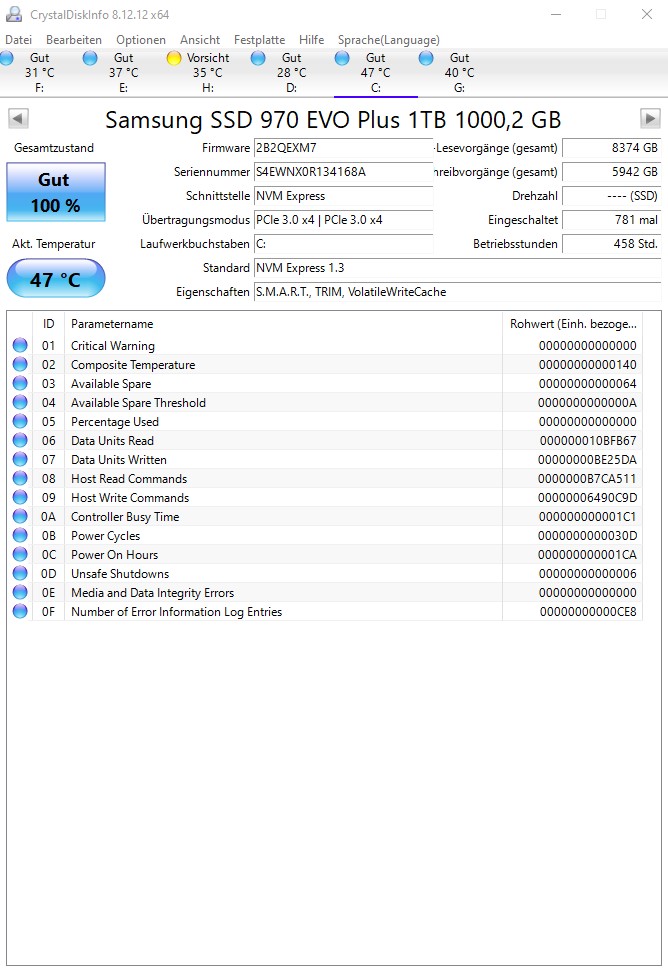668x971 pixels.
Task: Click status orb of Power On Hours row
Action: pos(20,554)
